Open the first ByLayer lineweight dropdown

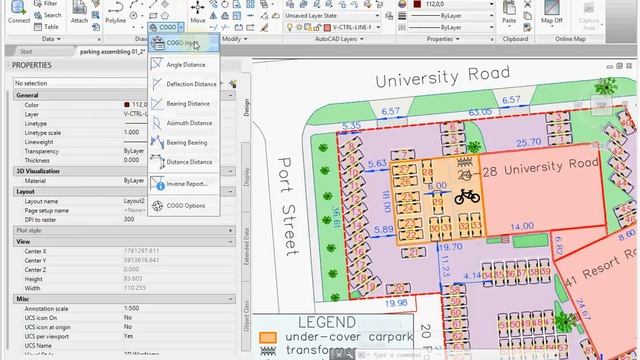pyautogui.click(x=491, y=16)
